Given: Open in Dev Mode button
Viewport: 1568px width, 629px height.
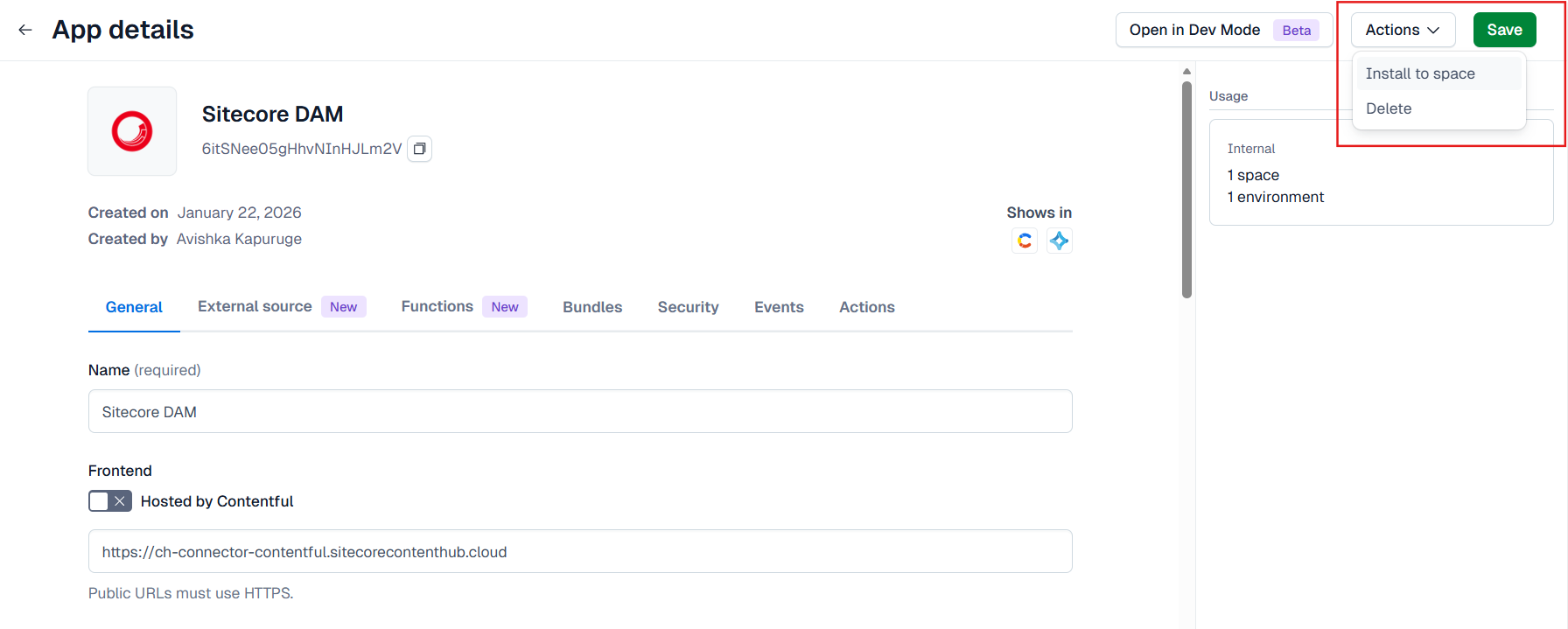Looking at the screenshot, I should click(1223, 30).
